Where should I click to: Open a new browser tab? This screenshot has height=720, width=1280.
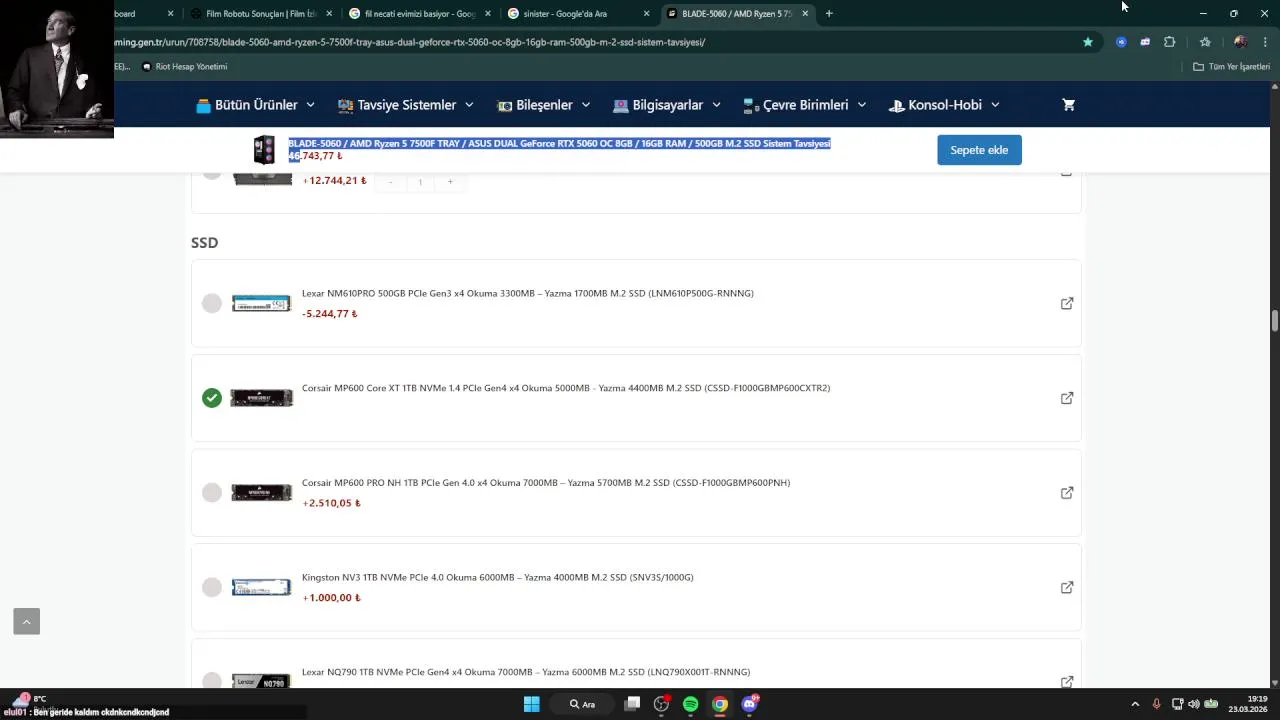[829, 14]
